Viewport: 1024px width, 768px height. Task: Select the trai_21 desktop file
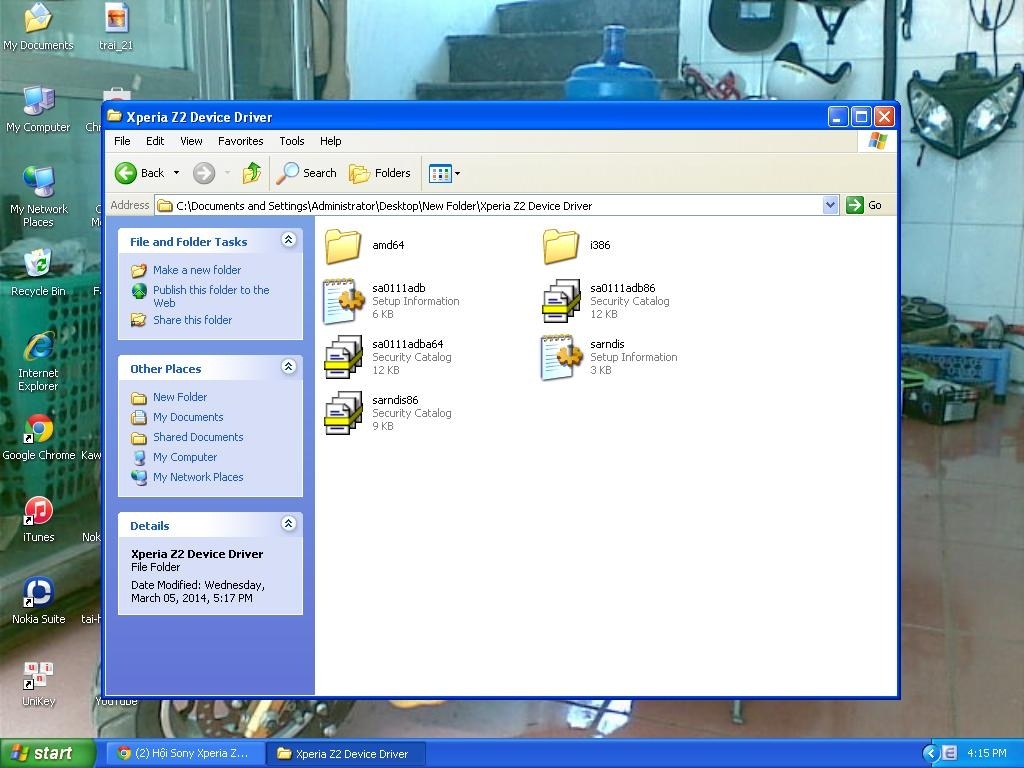(x=116, y=27)
